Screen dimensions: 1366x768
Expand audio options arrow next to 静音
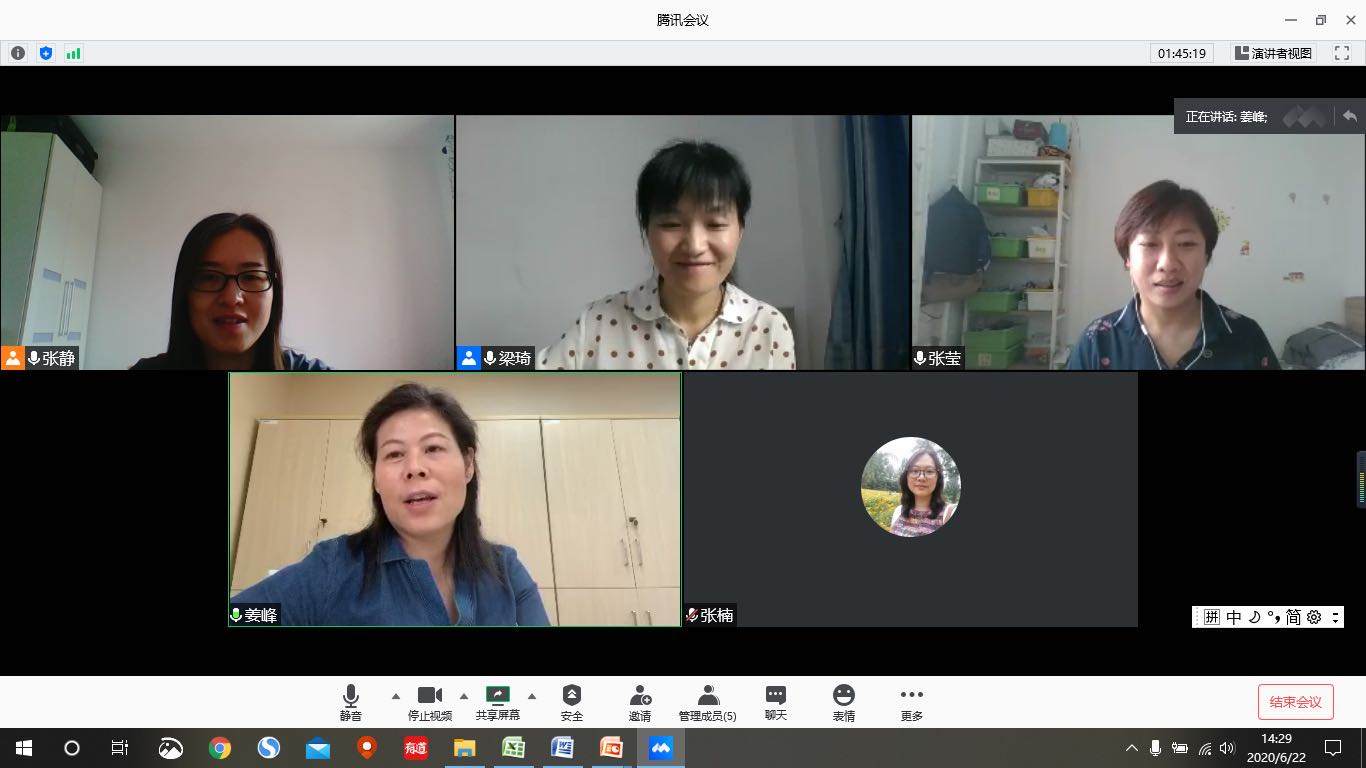pos(395,696)
